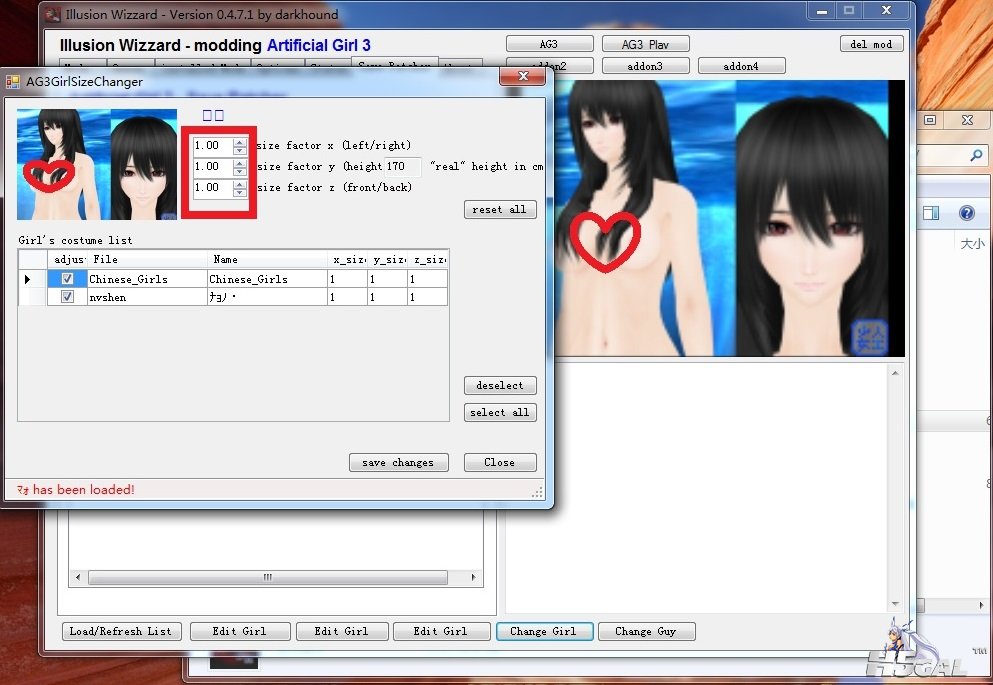Click the text panel scroll down arrow
Image resolution: width=993 pixels, height=685 pixels.
pyautogui.click(x=895, y=604)
